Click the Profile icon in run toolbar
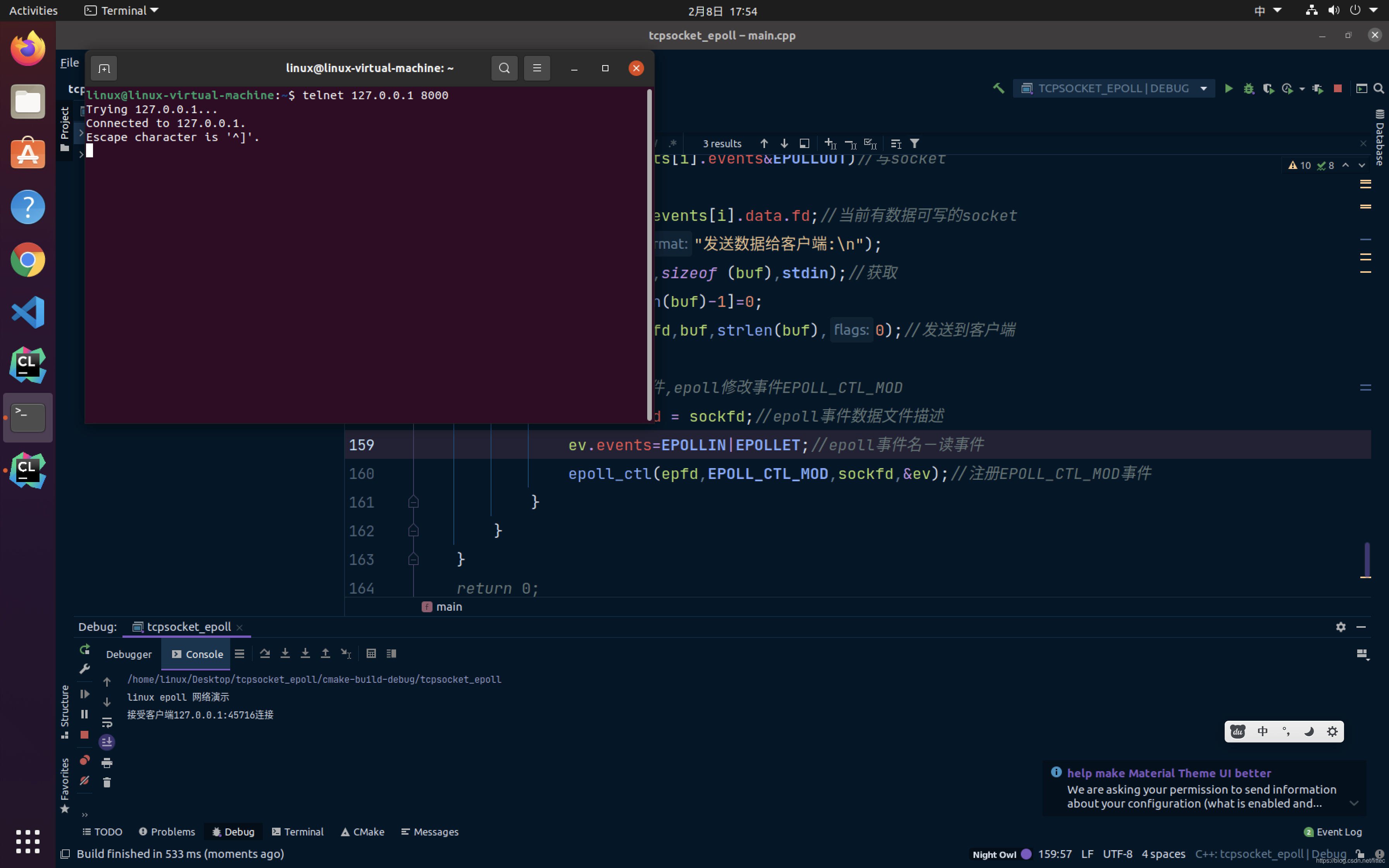Image resolution: width=1389 pixels, height=868 pixels. 1287,88
